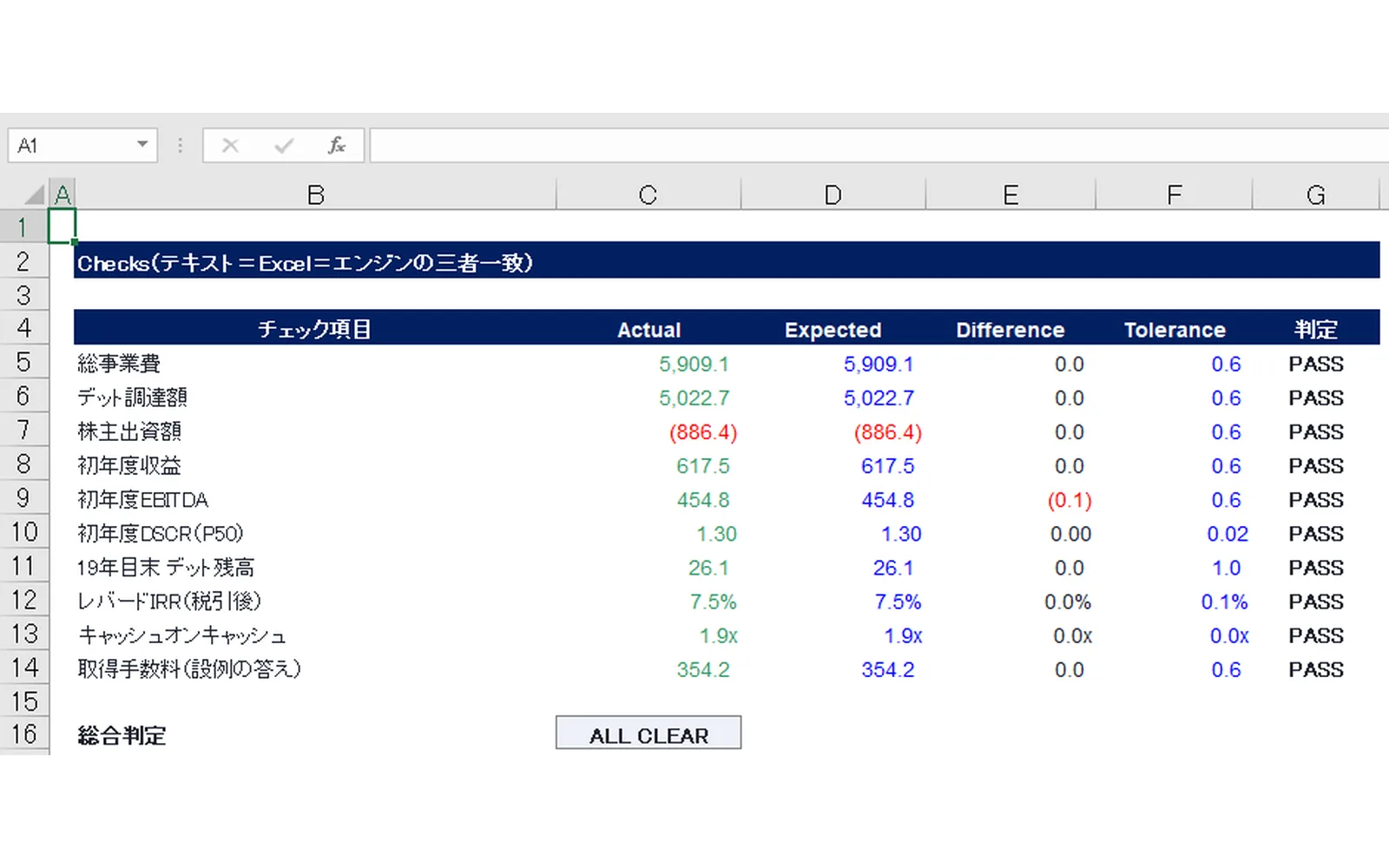Click the Insert Function fx icon
Screen dimensions: 1389x868
336,145
